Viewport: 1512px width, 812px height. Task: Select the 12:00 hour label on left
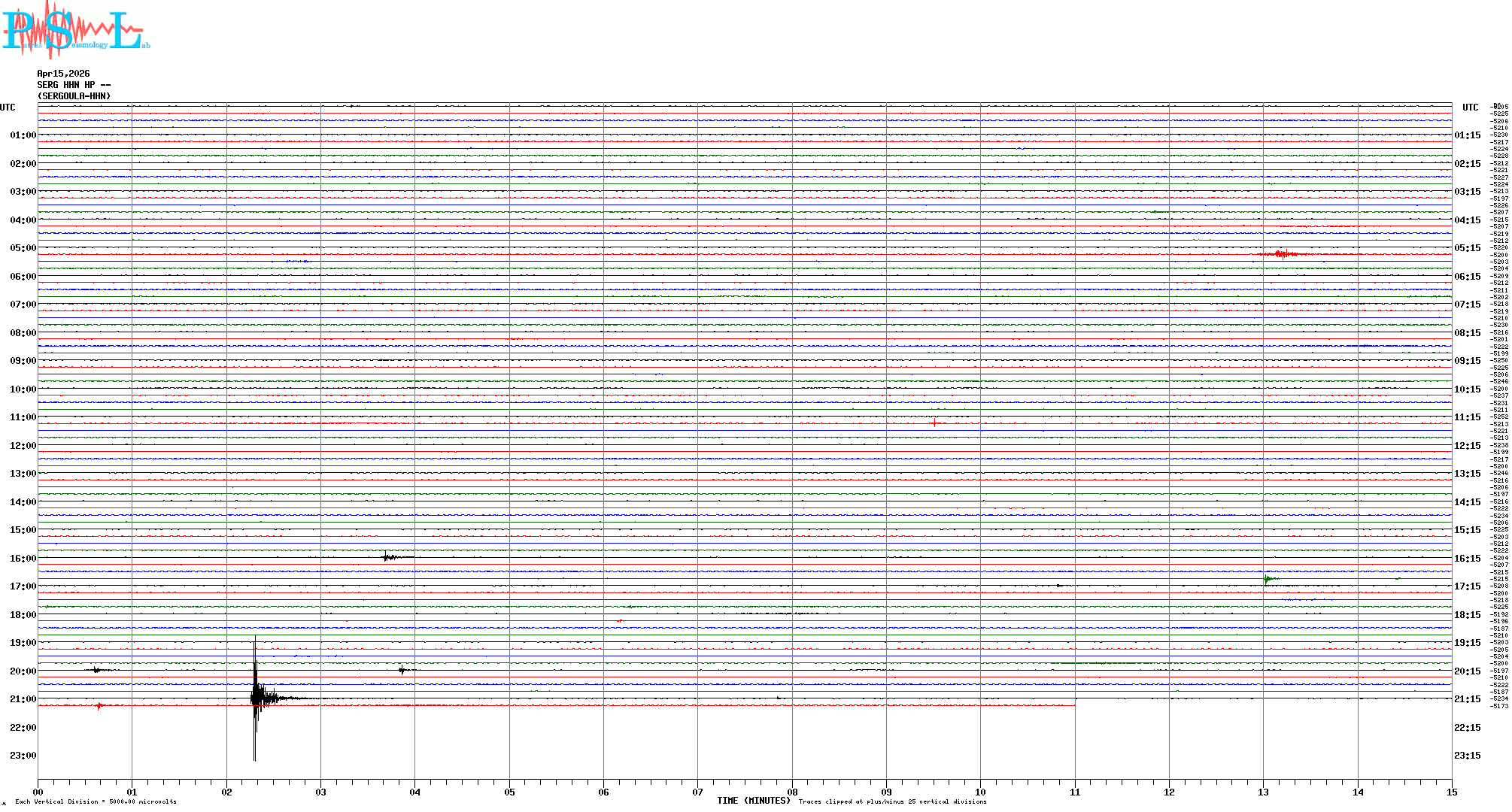23,446
